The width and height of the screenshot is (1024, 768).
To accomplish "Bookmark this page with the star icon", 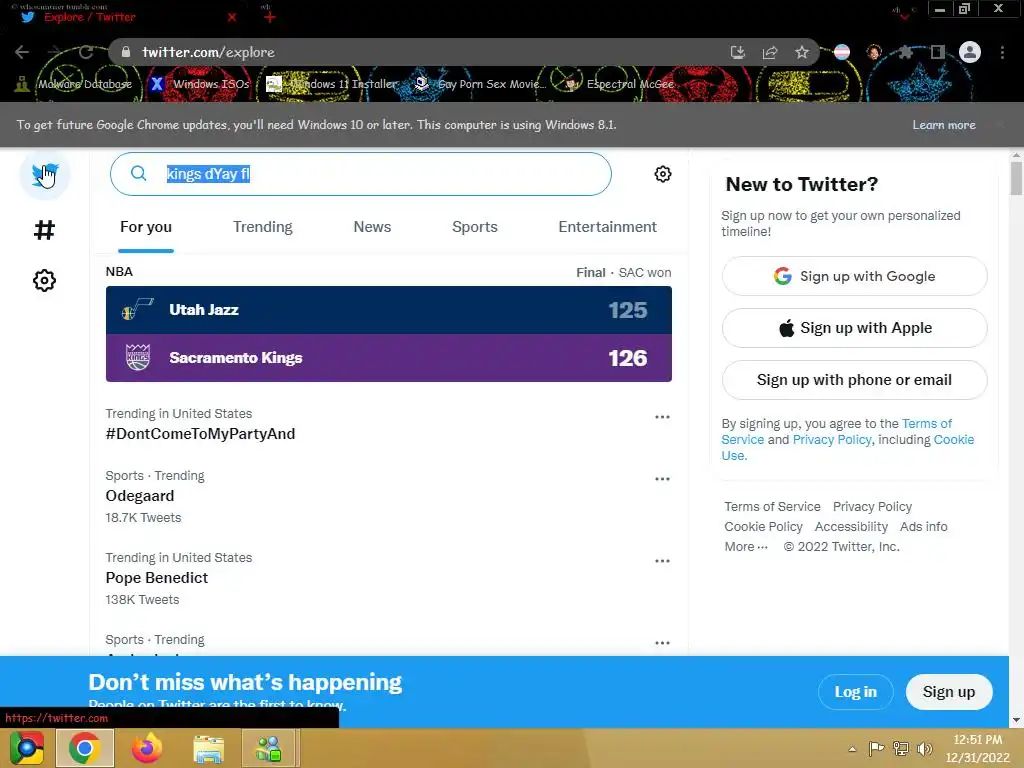I will pos(802,52).
